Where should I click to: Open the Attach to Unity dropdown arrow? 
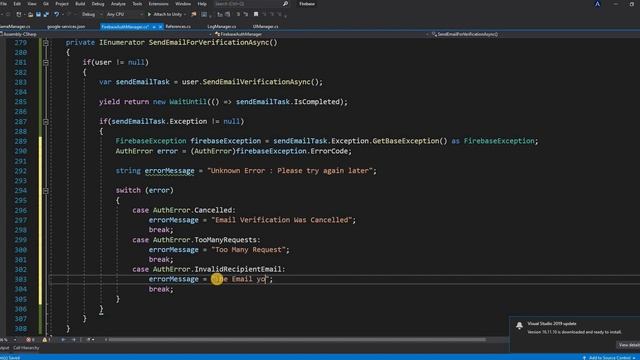pos(185,14)
